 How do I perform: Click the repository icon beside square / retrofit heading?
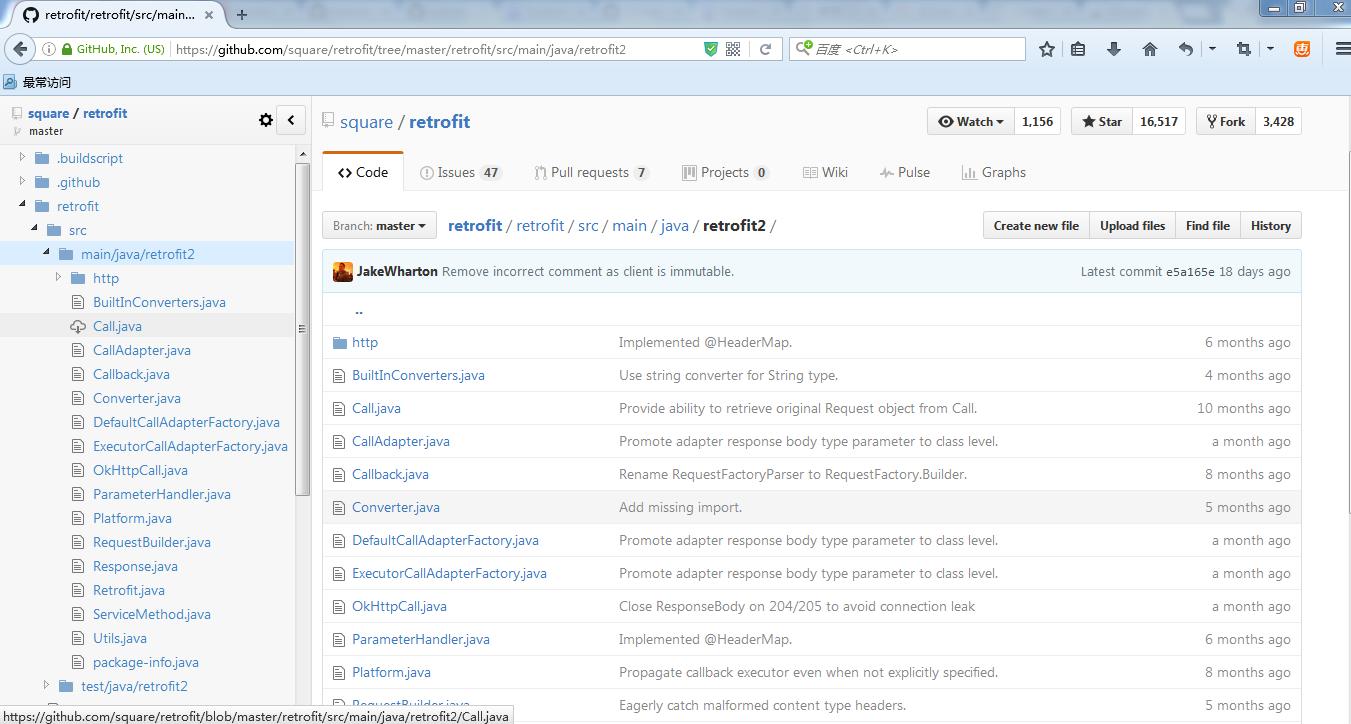[328, 121]
